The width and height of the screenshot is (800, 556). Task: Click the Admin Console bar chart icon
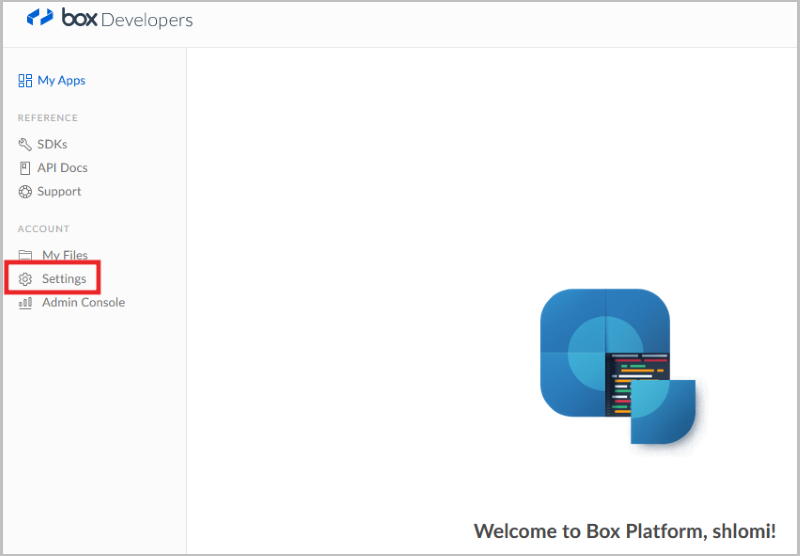[x=25, y=303]
